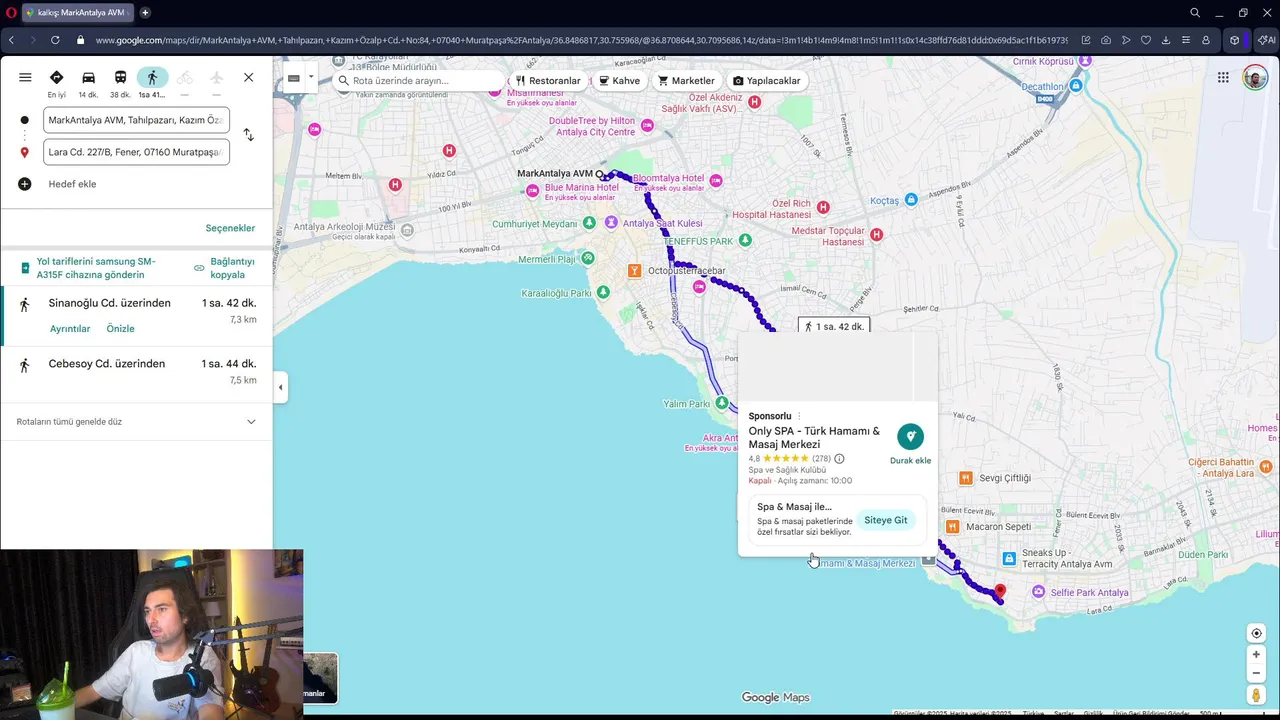The image size is (1280, 720).
Task: Zoom in on the map
Action: tap(1256, 655)
